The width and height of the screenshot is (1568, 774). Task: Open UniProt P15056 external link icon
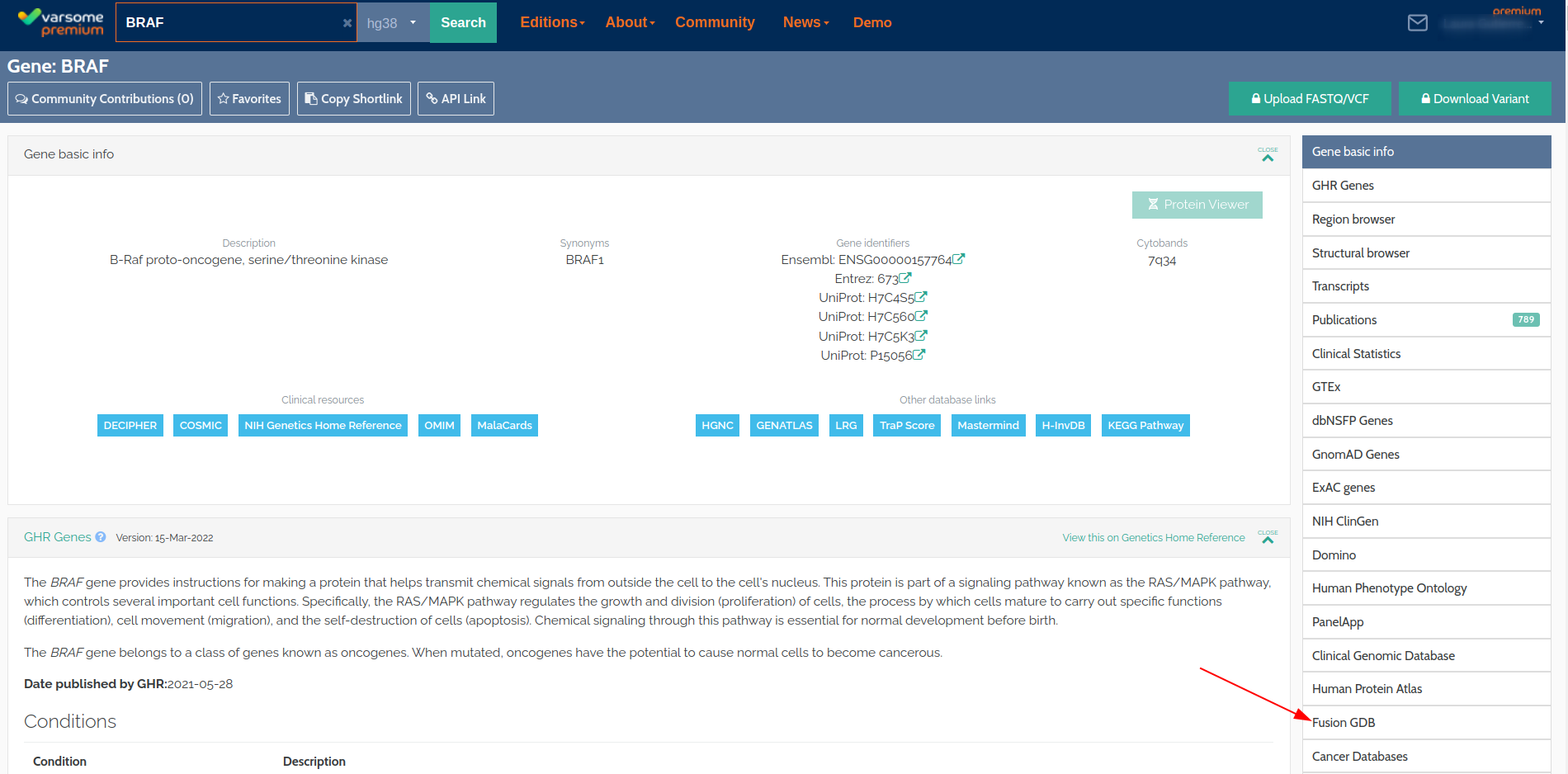(x=919, y=355)
